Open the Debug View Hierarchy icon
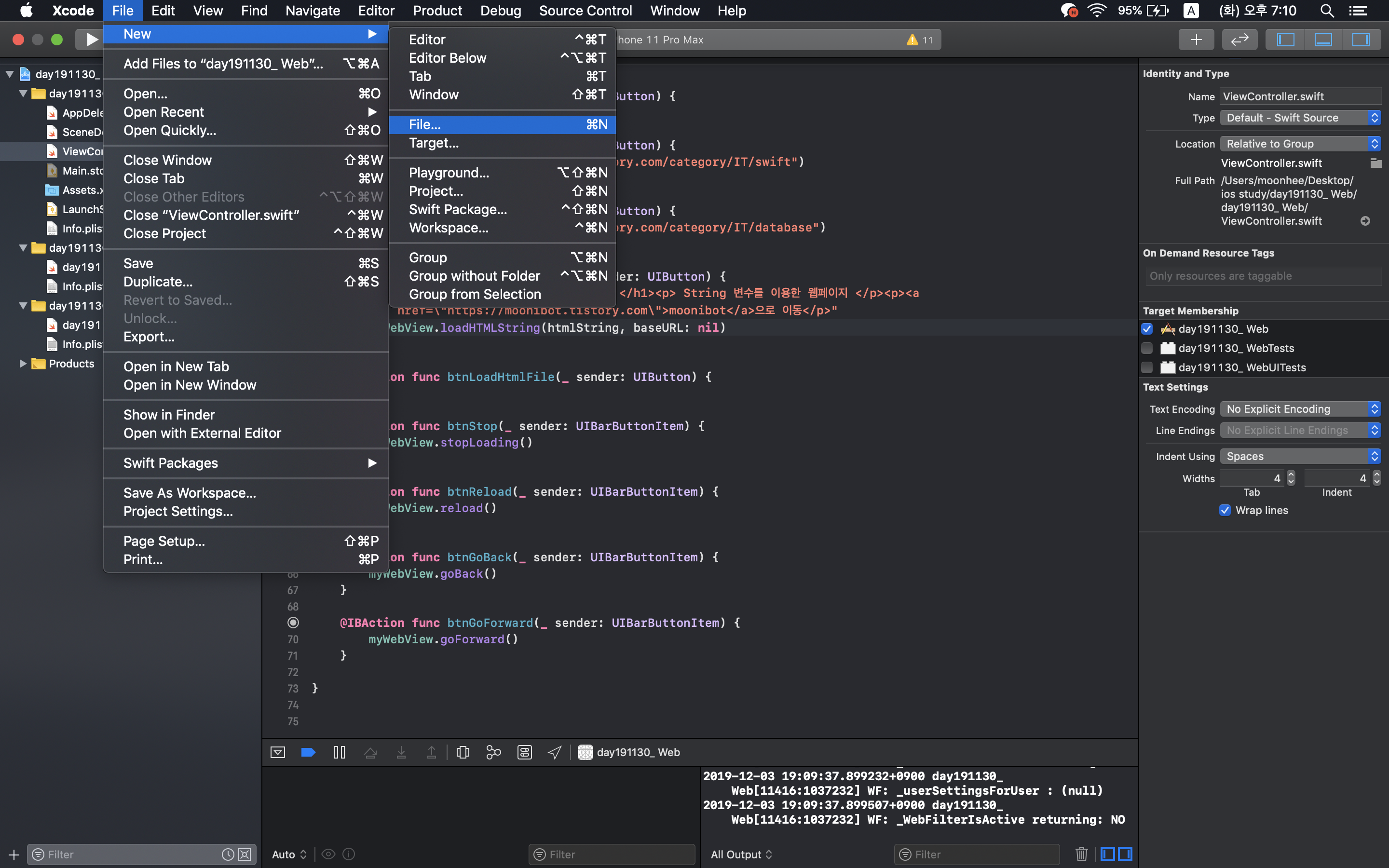 [463, 752]
